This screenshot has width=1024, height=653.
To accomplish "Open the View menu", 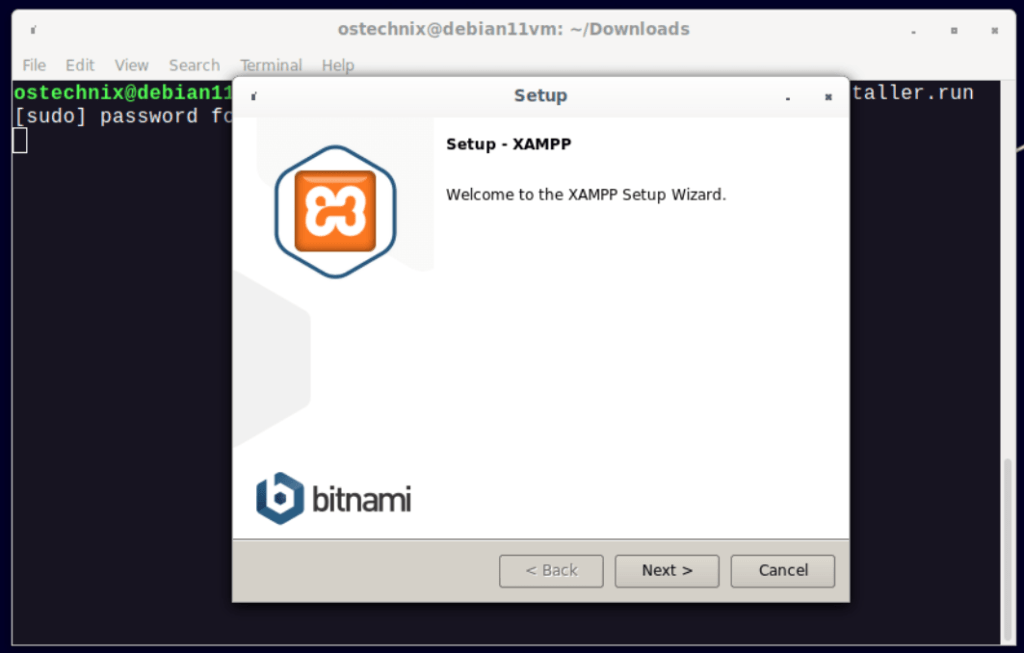I will point(131,65).
